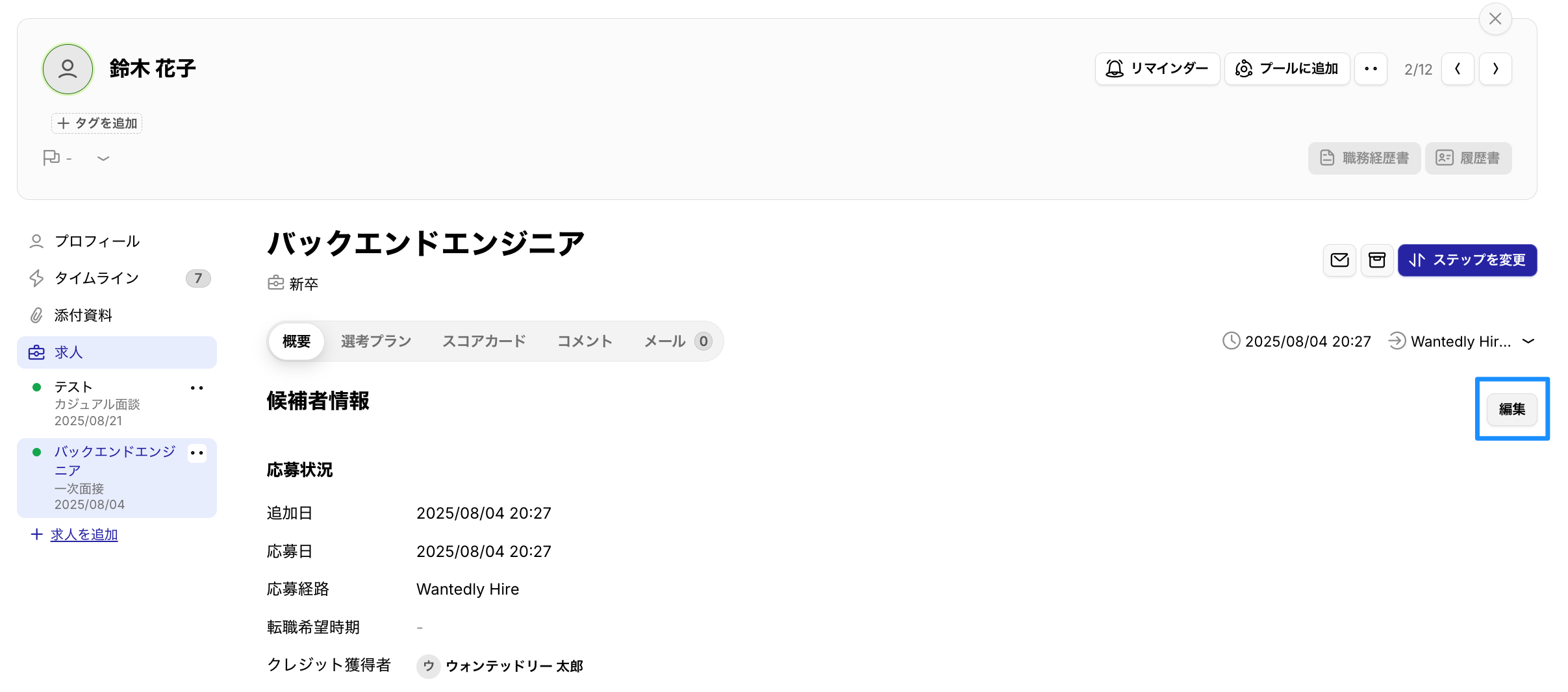Image resolution: width=1568 pixels, height=692 pixels.
Task: Open プロフィール in the sidebar
Action: point(96,241)
